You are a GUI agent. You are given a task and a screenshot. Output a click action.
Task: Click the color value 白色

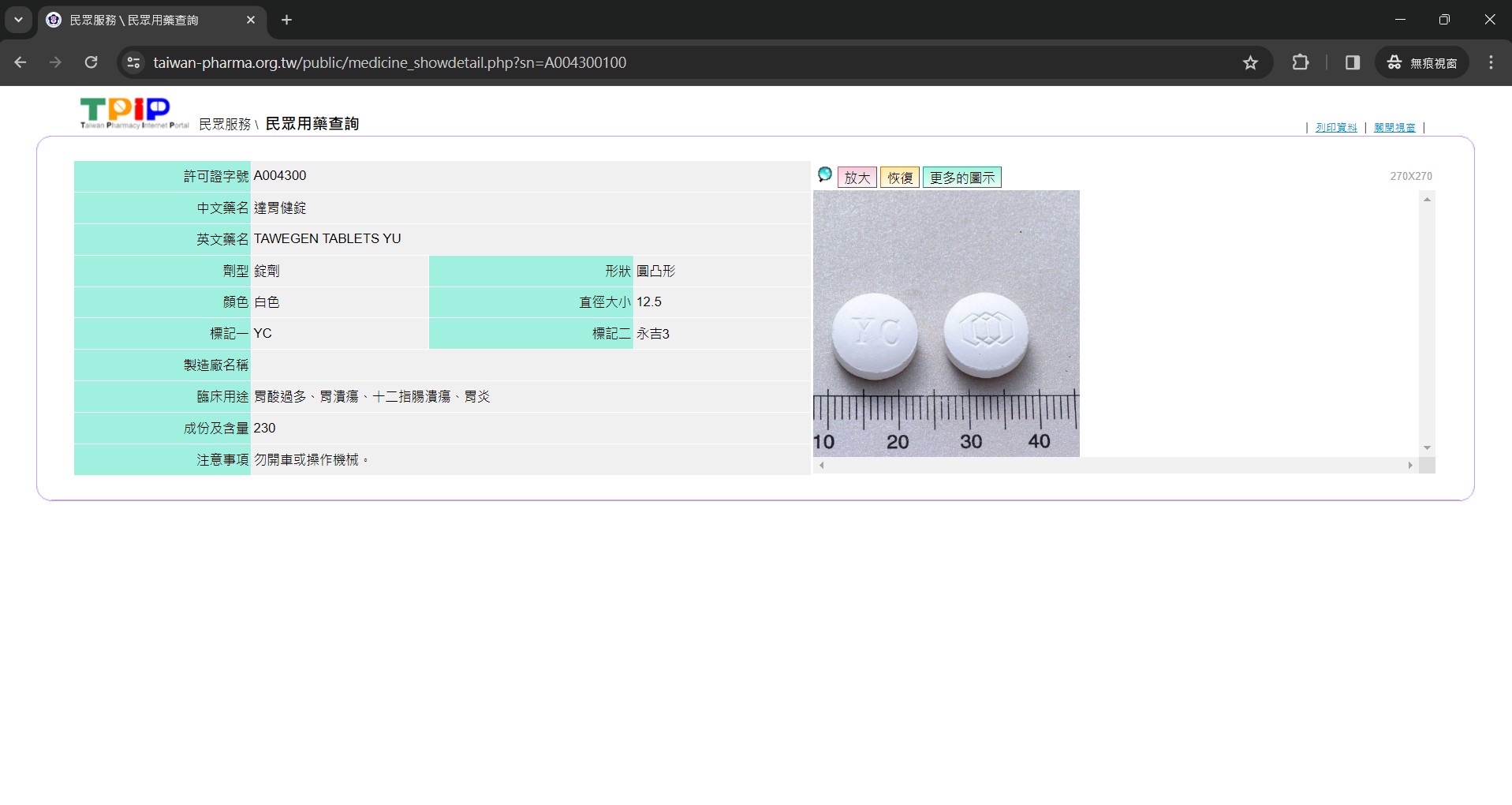tap(267, 301)
